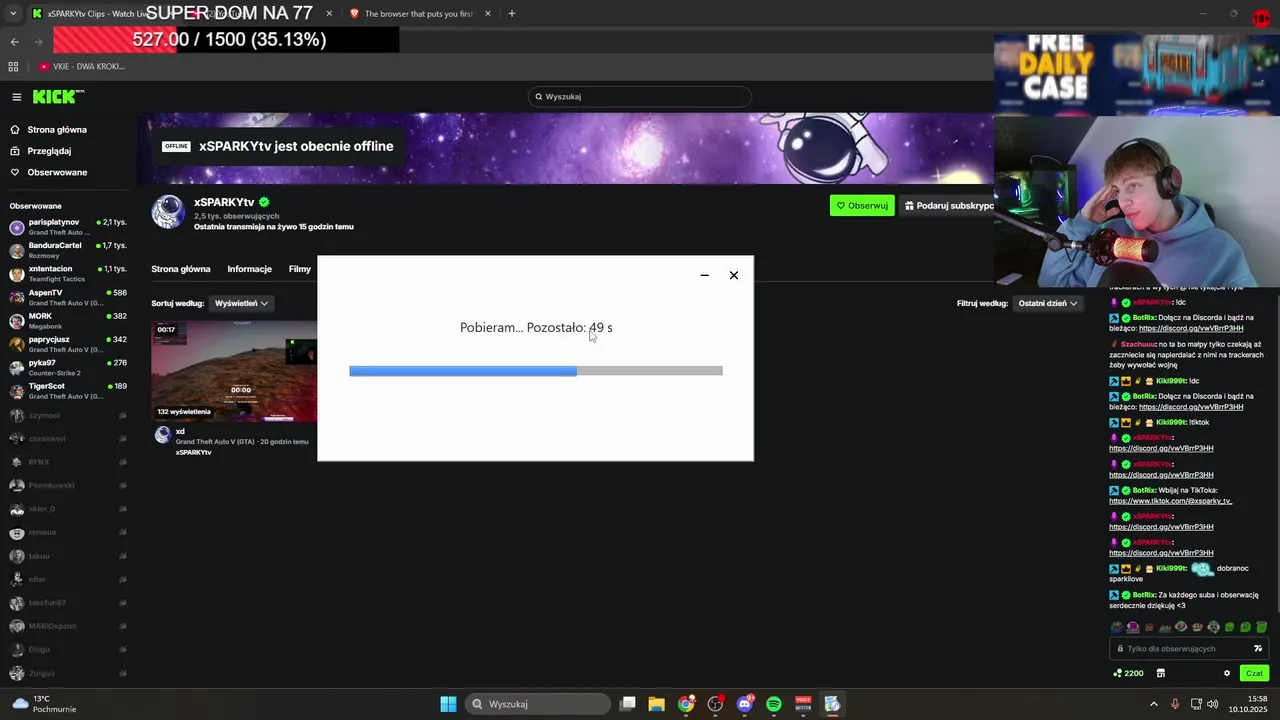The height and width of the screenshot is (720, 1280).
Task: Click the taskbar Wyszukaj search box
Action: pos(539,704)
